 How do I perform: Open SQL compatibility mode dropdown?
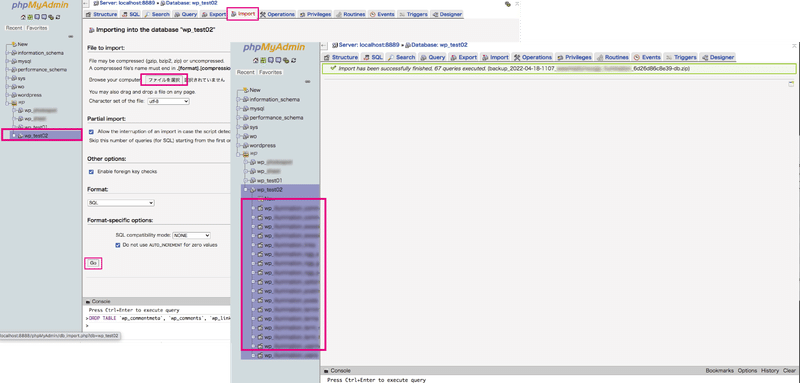pyautogui.click(x=192, y=236)
